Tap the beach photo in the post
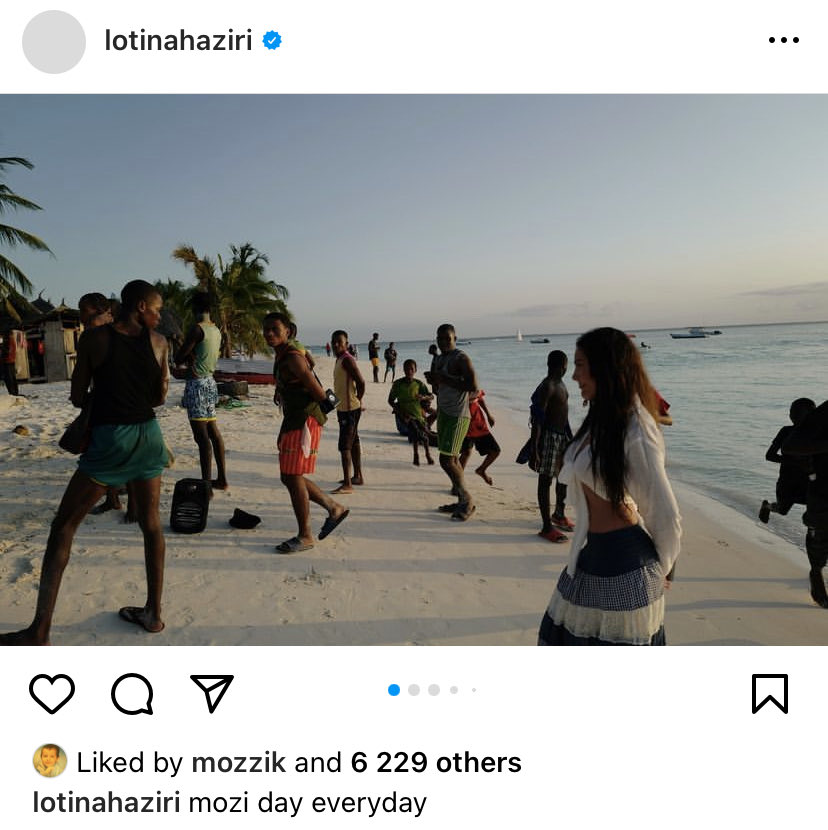Screen dimensions: 828x830 click(414, 369)
